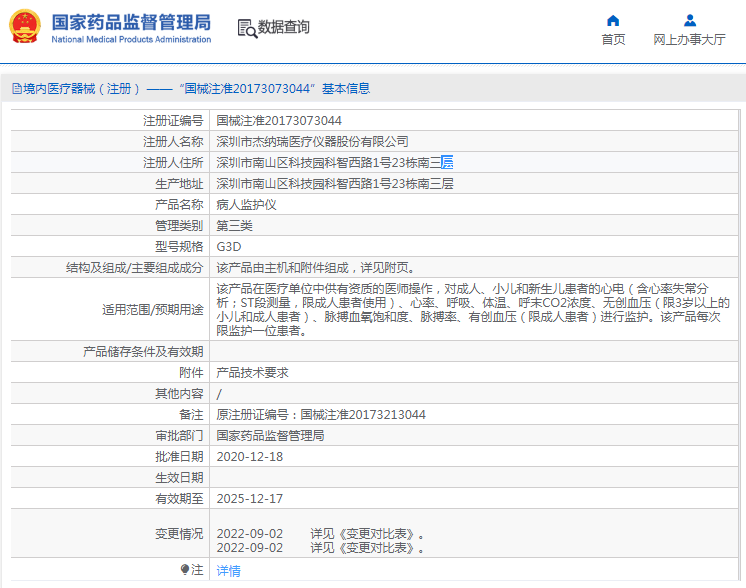This screenshot has width=746, height=588.
Task: Click the 注册人住所 address value
Action: coord(335,163)
